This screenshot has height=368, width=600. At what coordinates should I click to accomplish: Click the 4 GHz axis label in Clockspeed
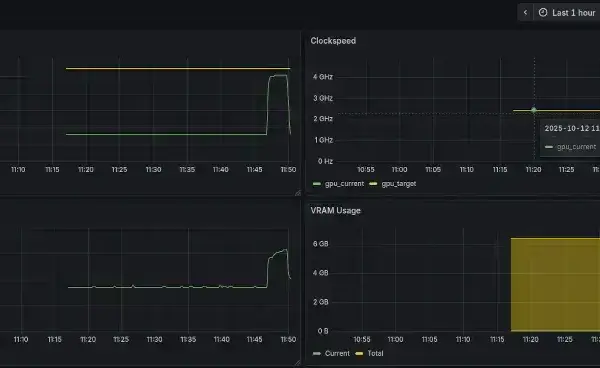coord(323,77)
